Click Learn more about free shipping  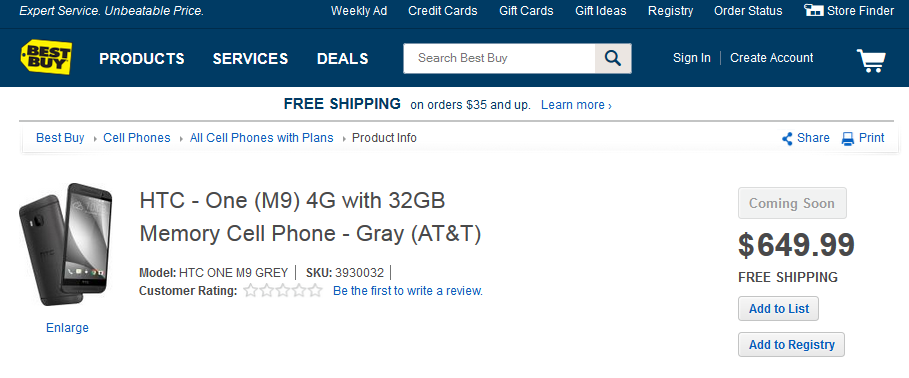coord(576,105)
